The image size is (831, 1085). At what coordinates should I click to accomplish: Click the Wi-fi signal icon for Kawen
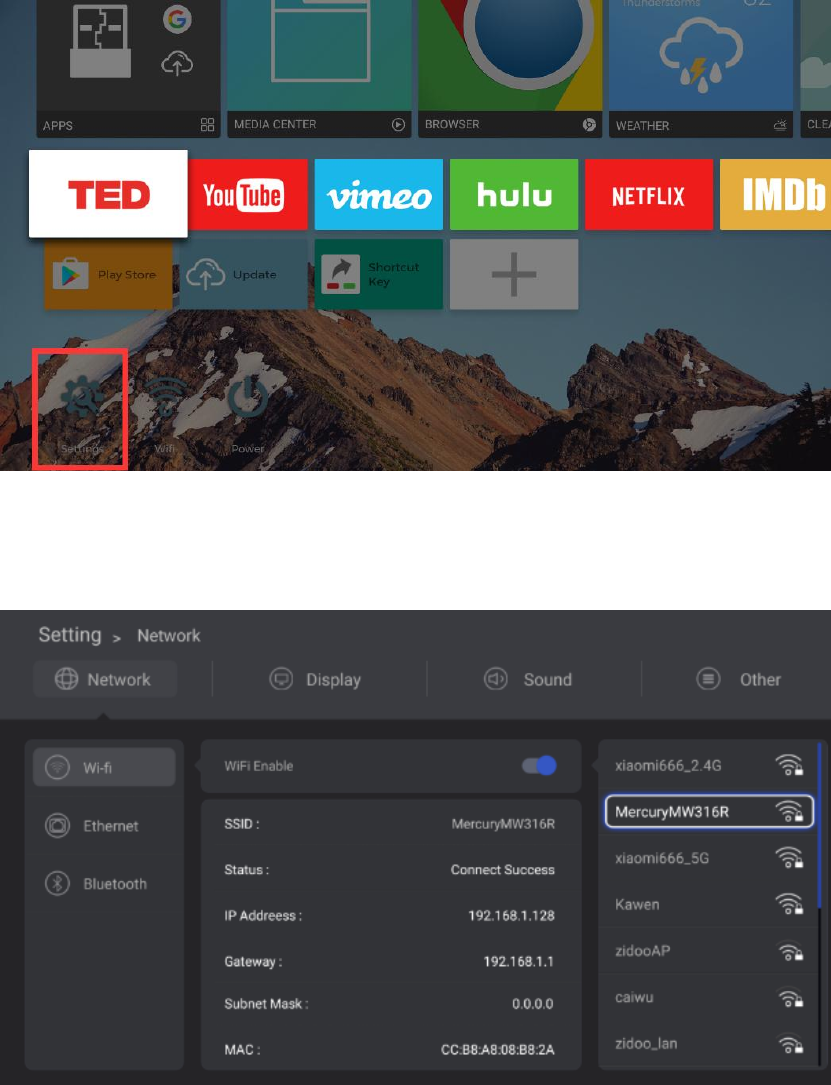(789, 904)
